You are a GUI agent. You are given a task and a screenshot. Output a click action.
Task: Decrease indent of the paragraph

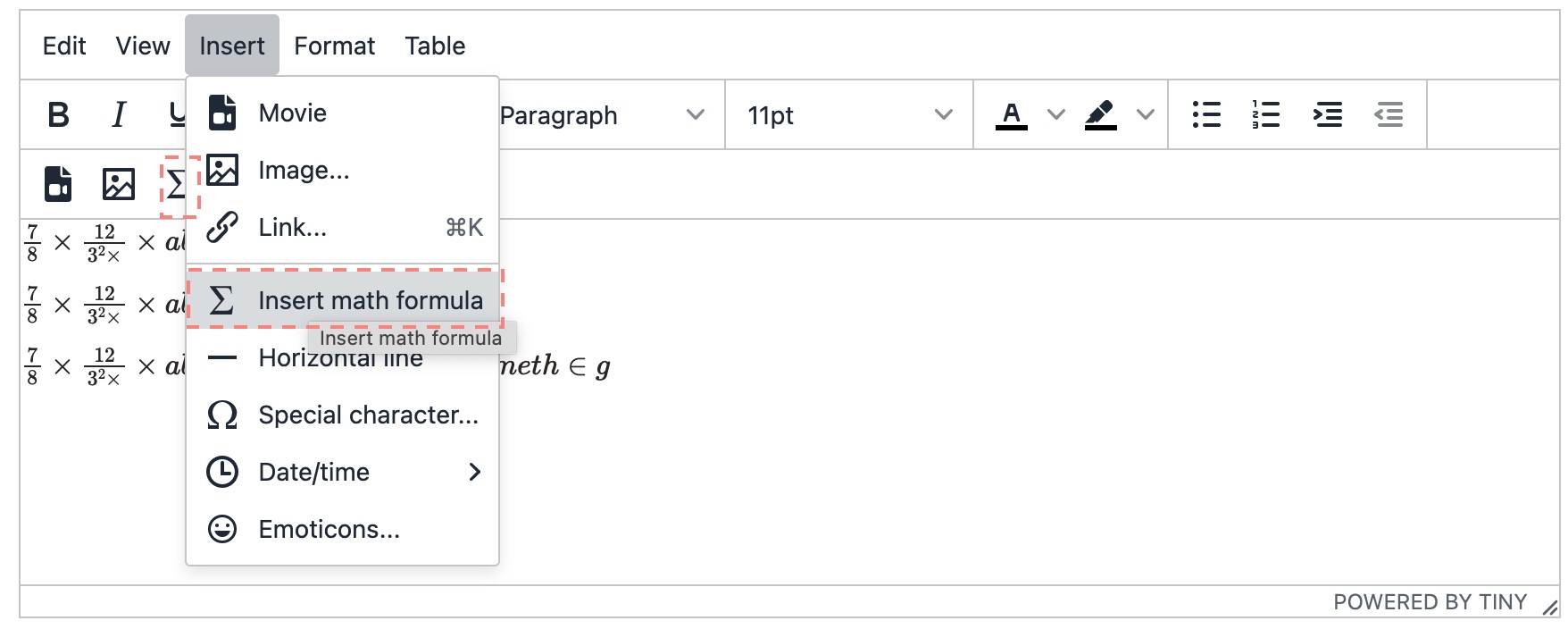tap(1389, 114)
